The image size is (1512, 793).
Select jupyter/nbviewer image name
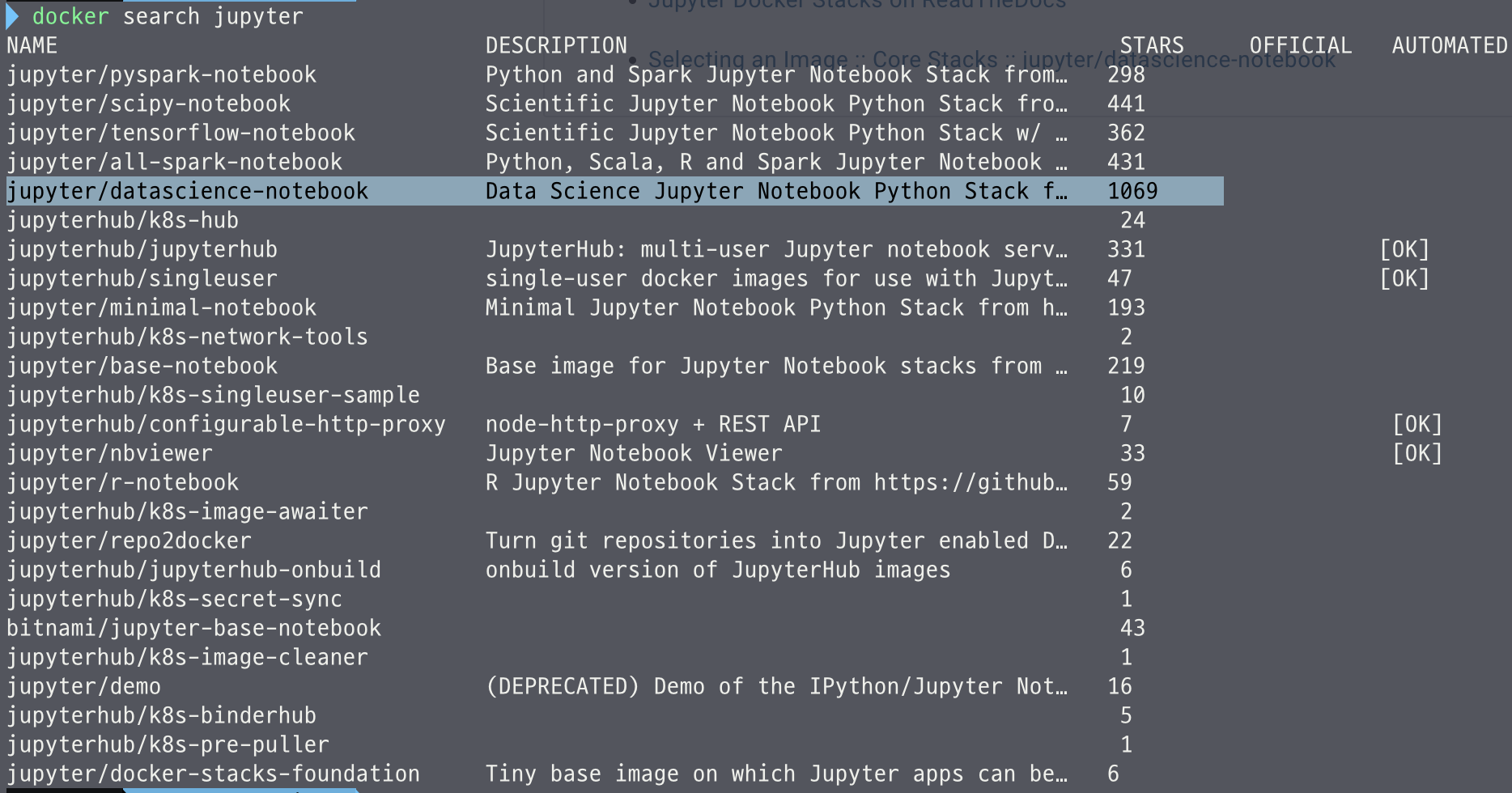click(x=109, y=453)
